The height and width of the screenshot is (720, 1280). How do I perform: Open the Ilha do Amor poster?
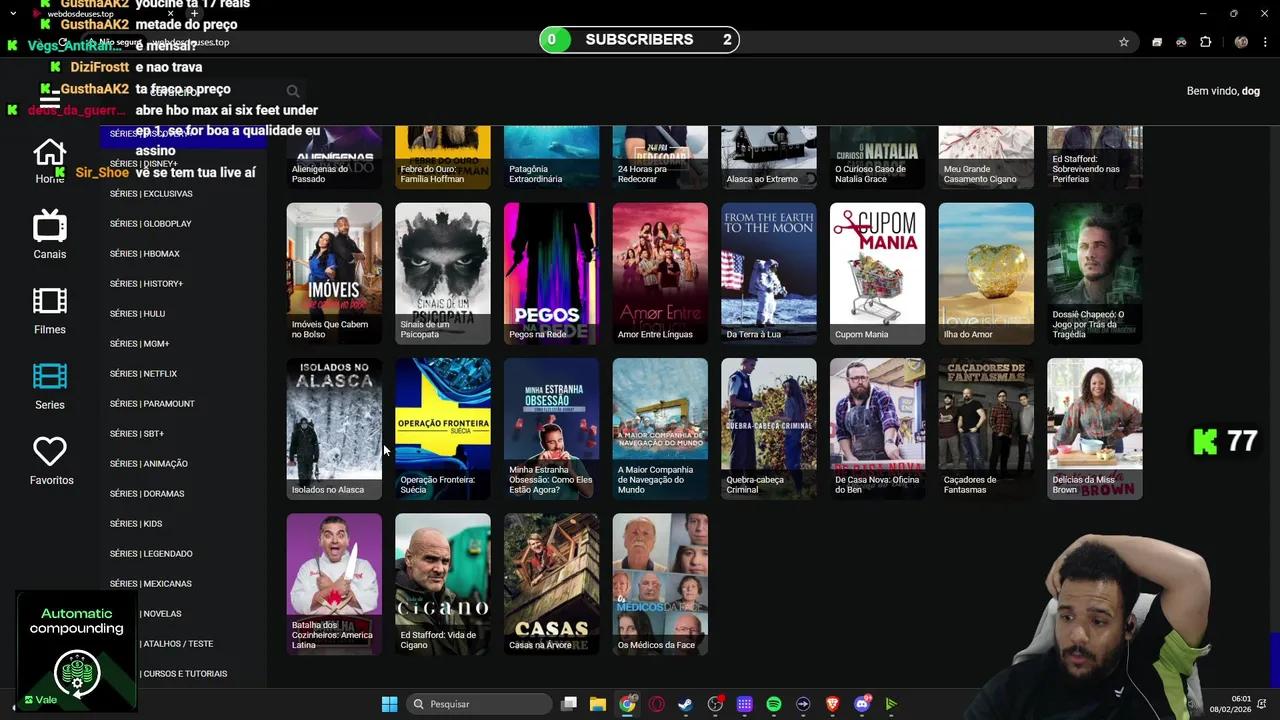[986, 274]
